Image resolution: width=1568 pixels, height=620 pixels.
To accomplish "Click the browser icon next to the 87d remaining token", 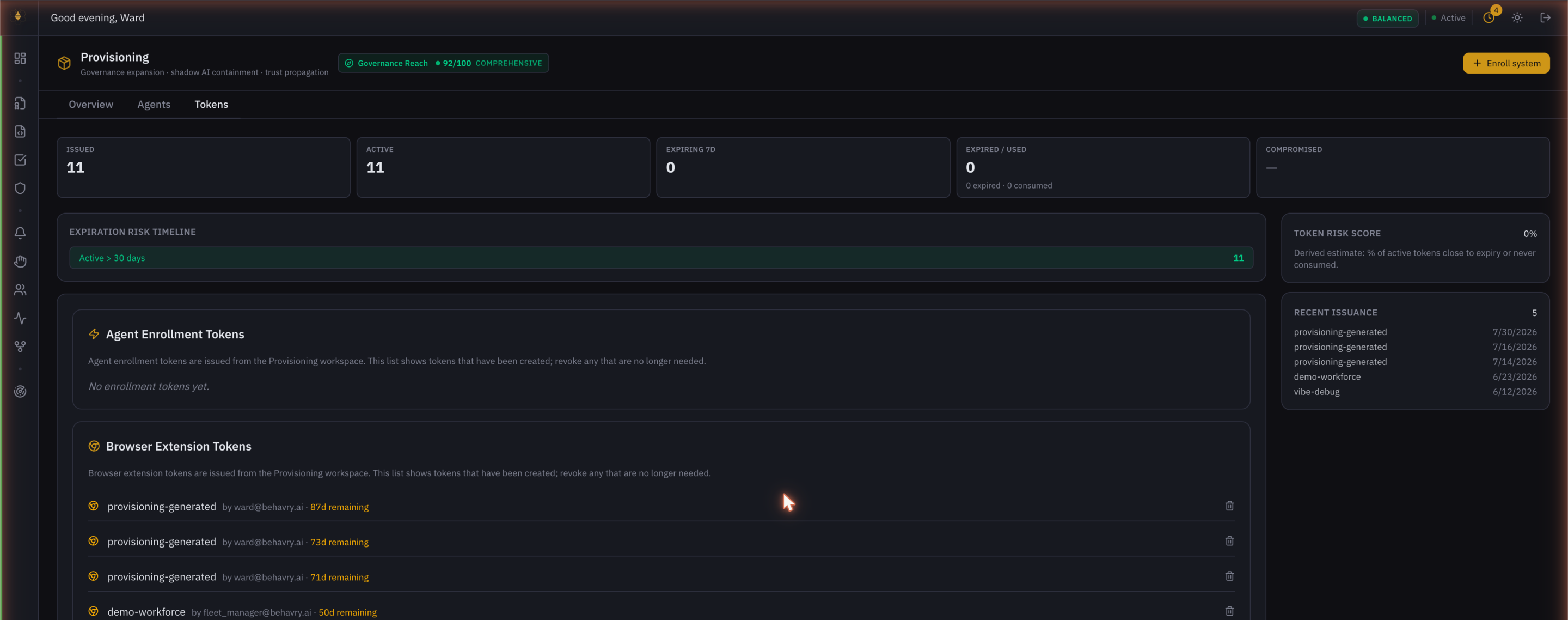I will [93, 506].
